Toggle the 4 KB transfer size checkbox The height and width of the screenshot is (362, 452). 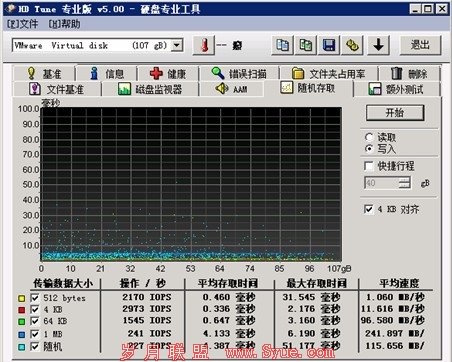point(35,309)
